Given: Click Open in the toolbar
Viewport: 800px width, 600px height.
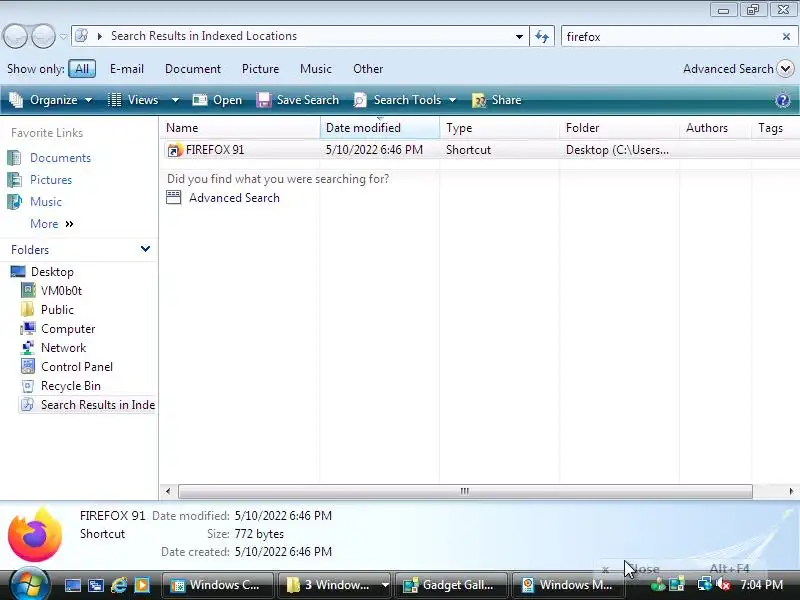Looking at the screenshot, I should pyautogui.click(x=217, y=100).
